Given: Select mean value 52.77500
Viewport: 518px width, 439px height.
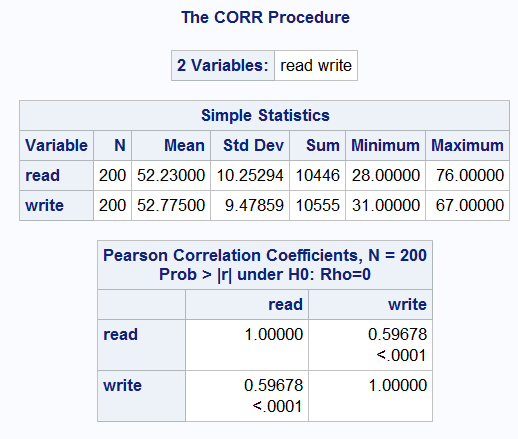Looking at the screenshot, I should pyautogui.click(x=171, y=205).
